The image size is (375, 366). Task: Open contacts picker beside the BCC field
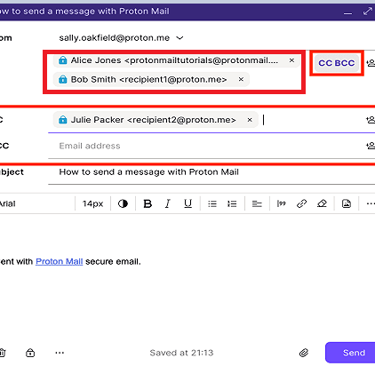(371, 145)
